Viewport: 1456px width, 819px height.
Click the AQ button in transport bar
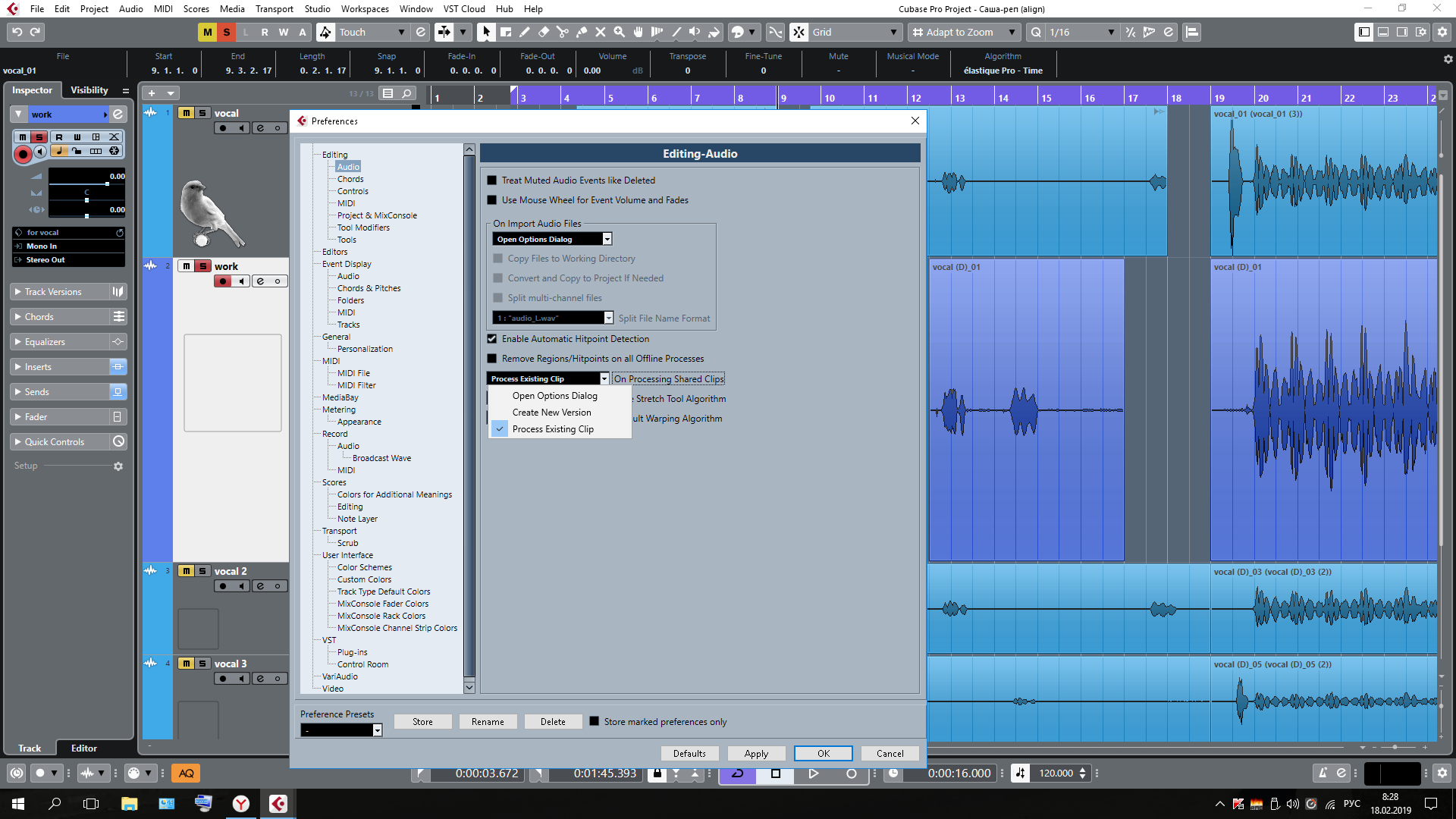(x=186, y=773)
